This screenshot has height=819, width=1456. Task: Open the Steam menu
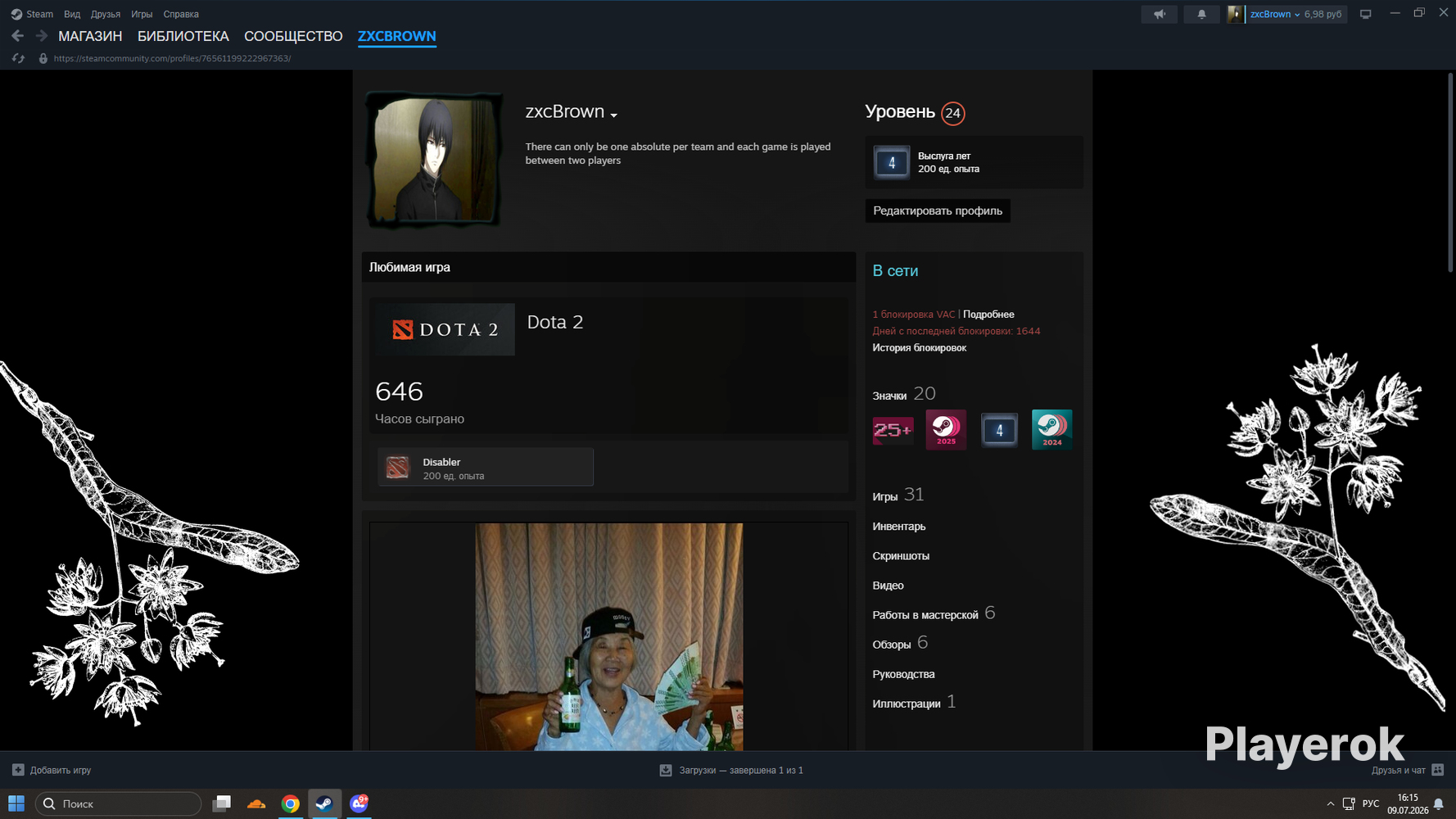[39, 14]
